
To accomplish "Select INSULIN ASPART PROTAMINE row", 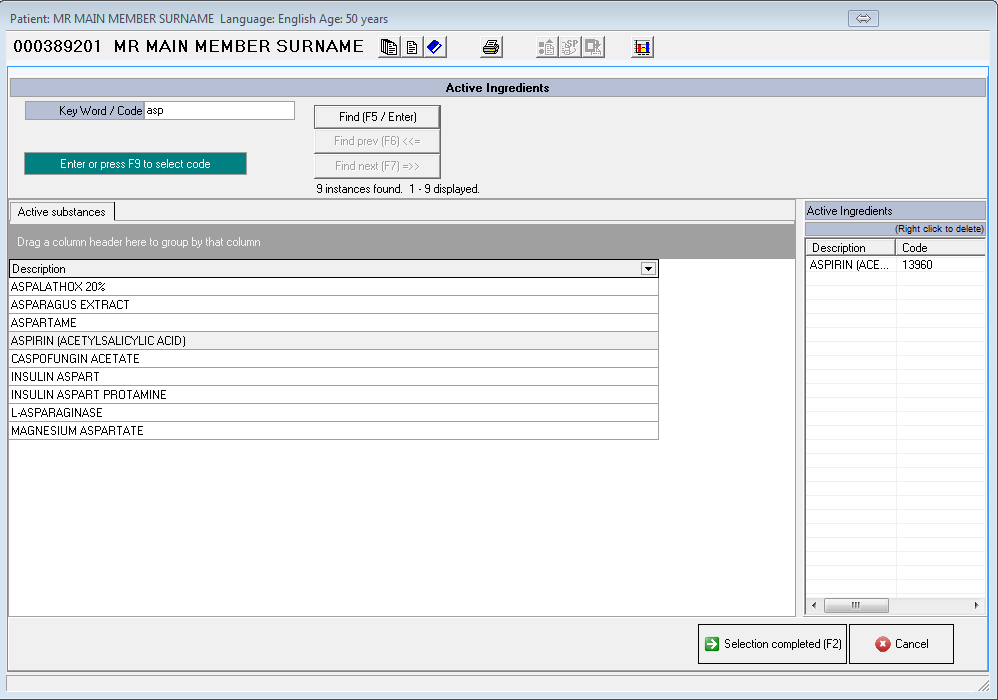I will point(88,395).
